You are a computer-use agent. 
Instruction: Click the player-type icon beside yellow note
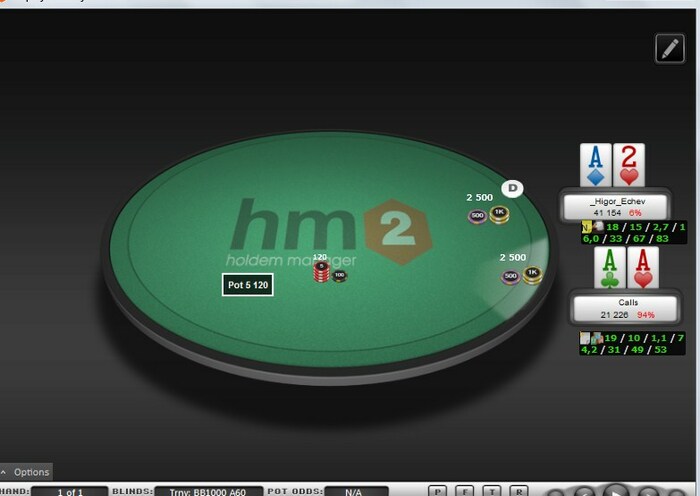[598, 227]
